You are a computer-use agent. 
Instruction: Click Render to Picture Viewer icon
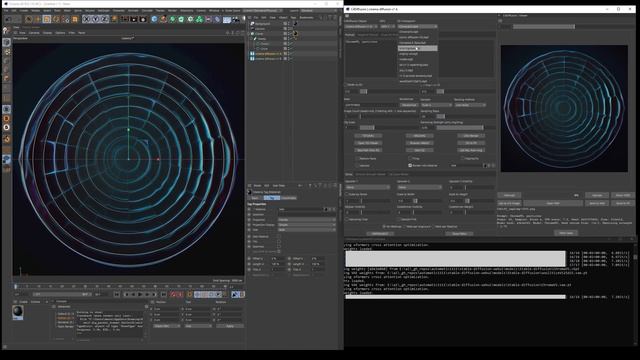pos(133,19)
